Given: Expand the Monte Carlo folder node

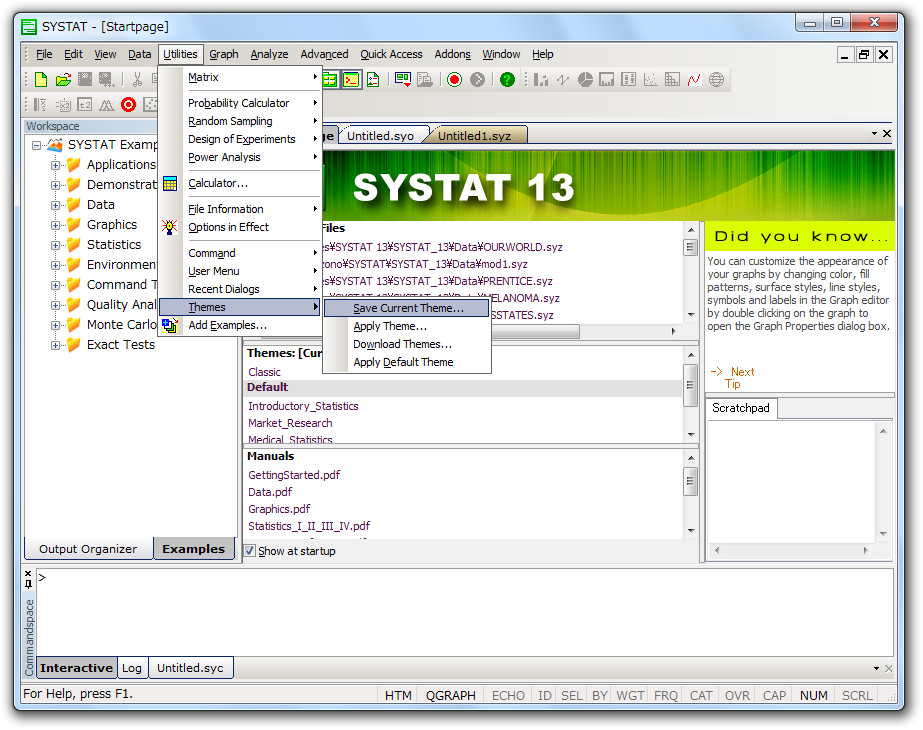Looking at the screenshot, I should 55,326.
